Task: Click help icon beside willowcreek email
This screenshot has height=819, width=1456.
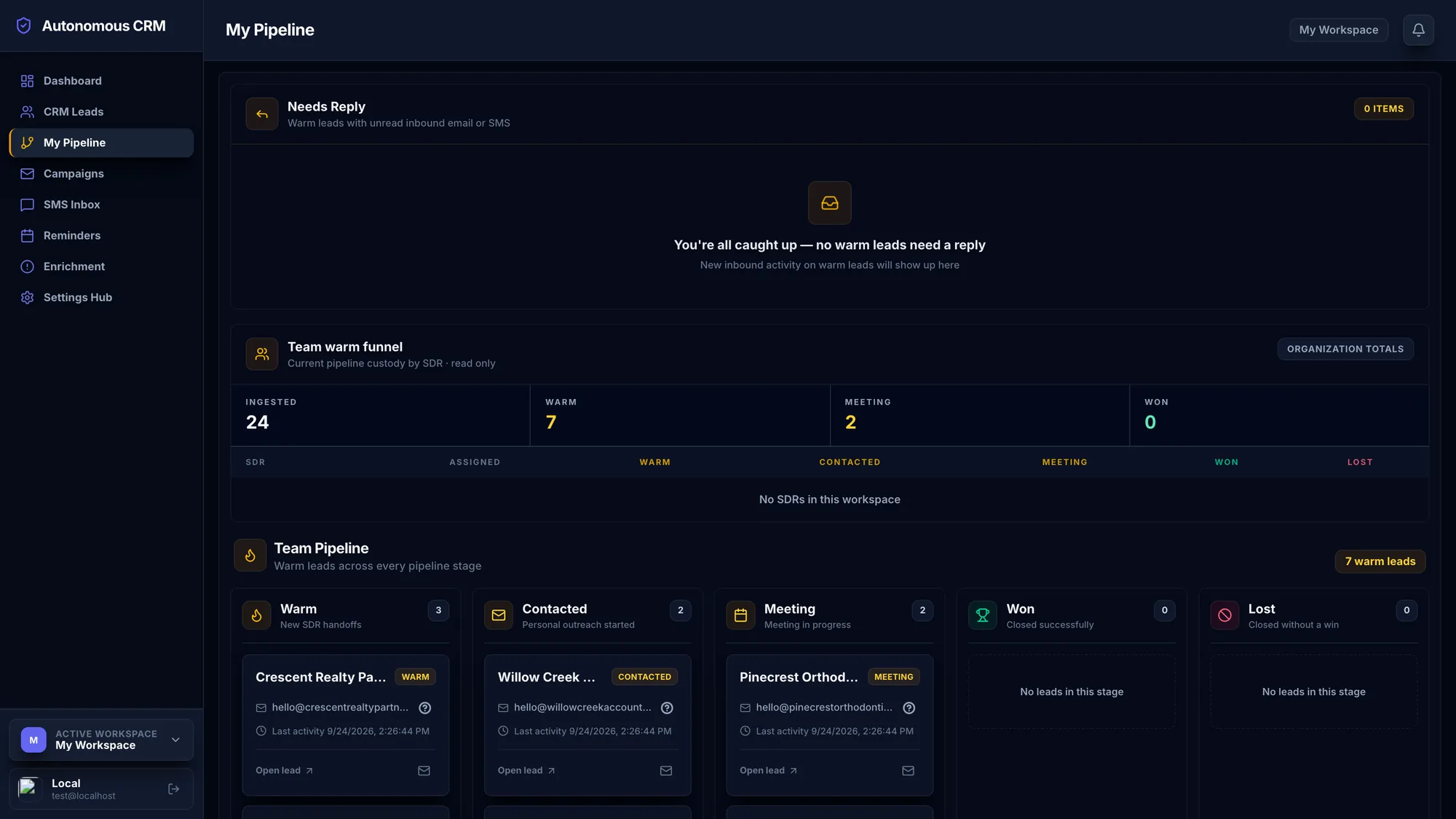Action: (x=667, y=708)
